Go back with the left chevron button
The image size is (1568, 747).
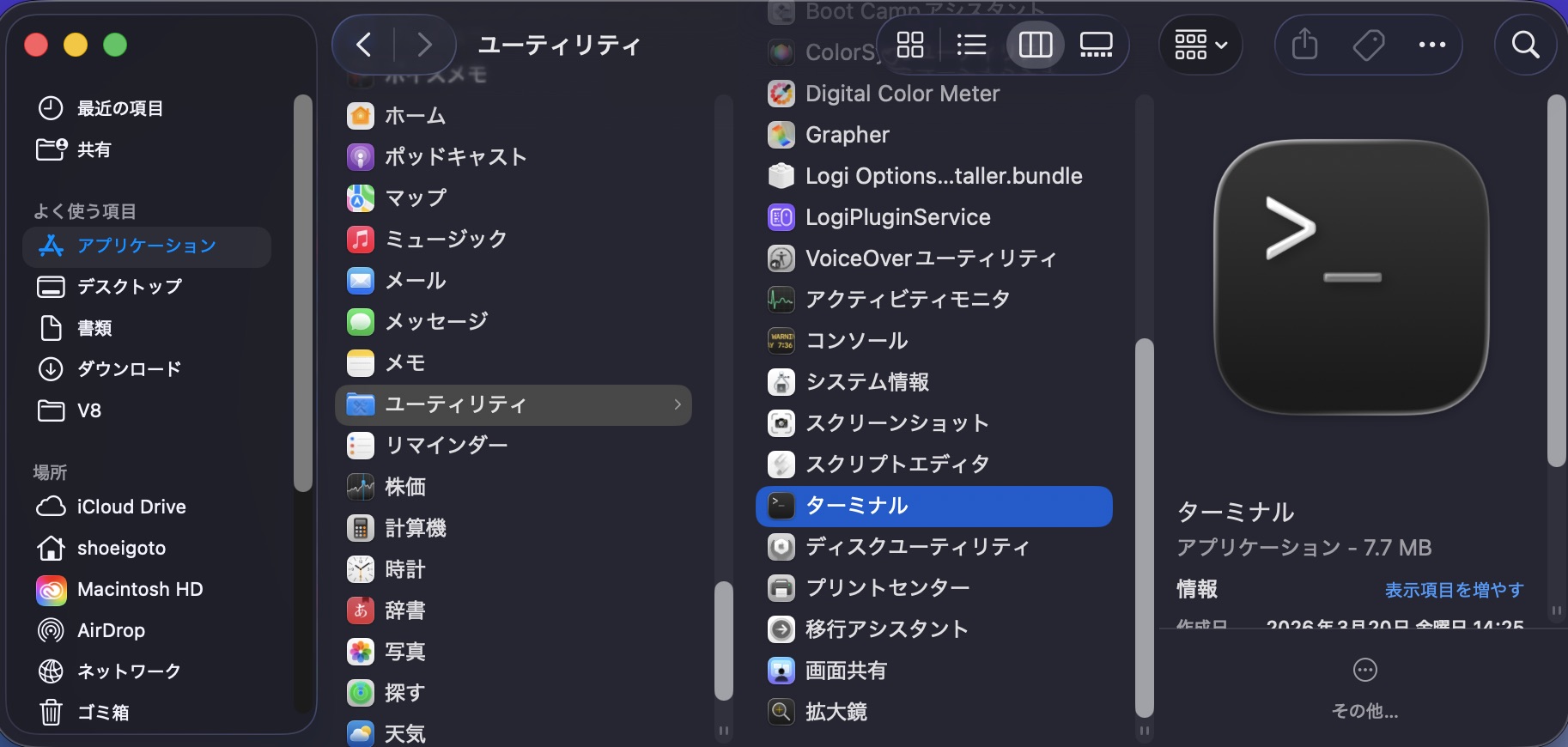[364, 45]
